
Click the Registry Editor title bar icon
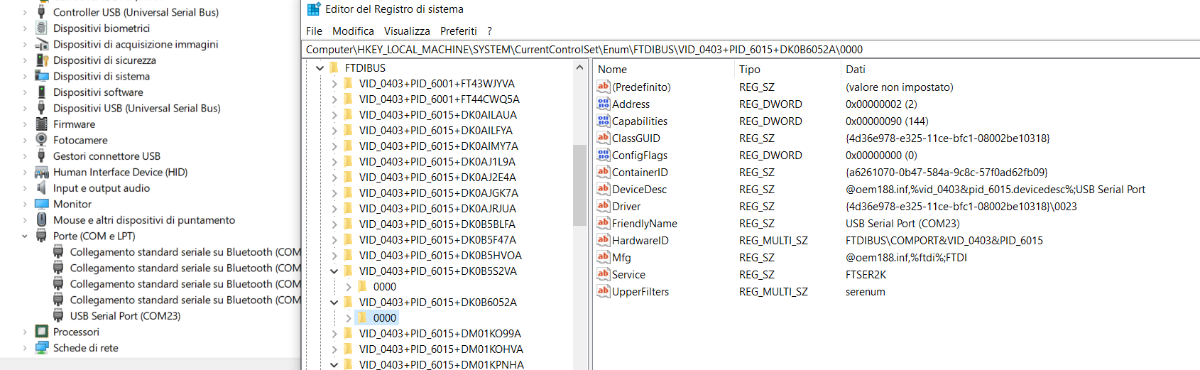[314, 9]
